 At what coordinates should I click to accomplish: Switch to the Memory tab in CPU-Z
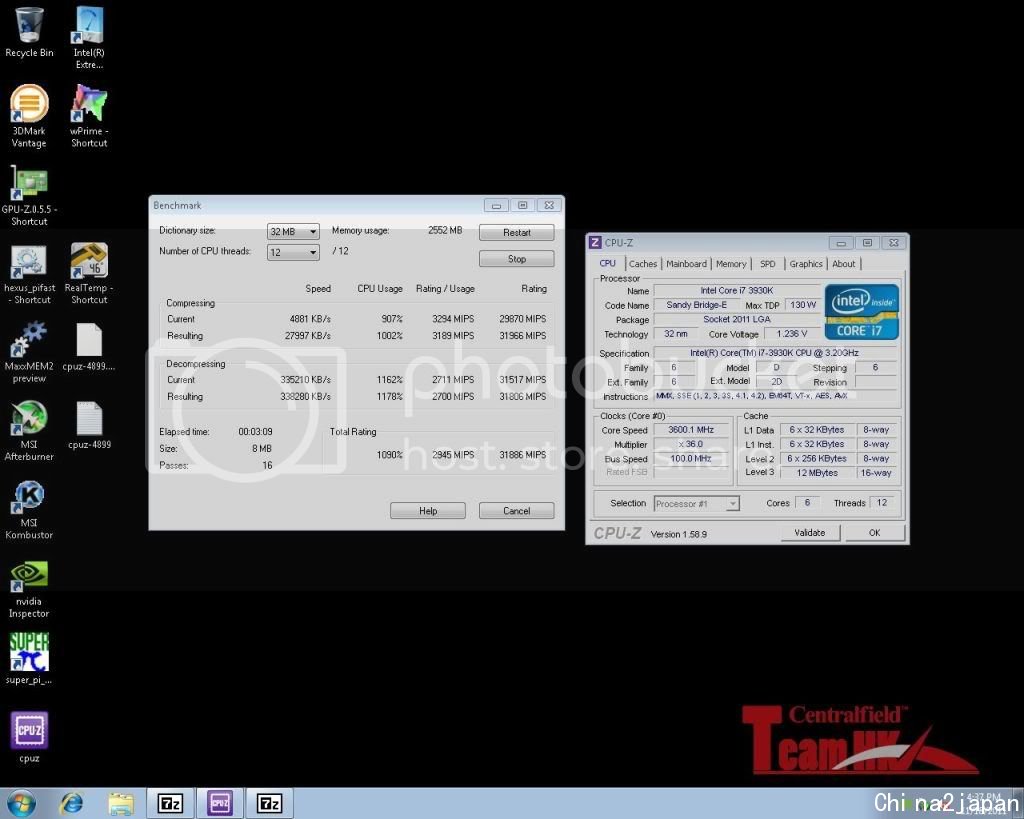(731, 264)
